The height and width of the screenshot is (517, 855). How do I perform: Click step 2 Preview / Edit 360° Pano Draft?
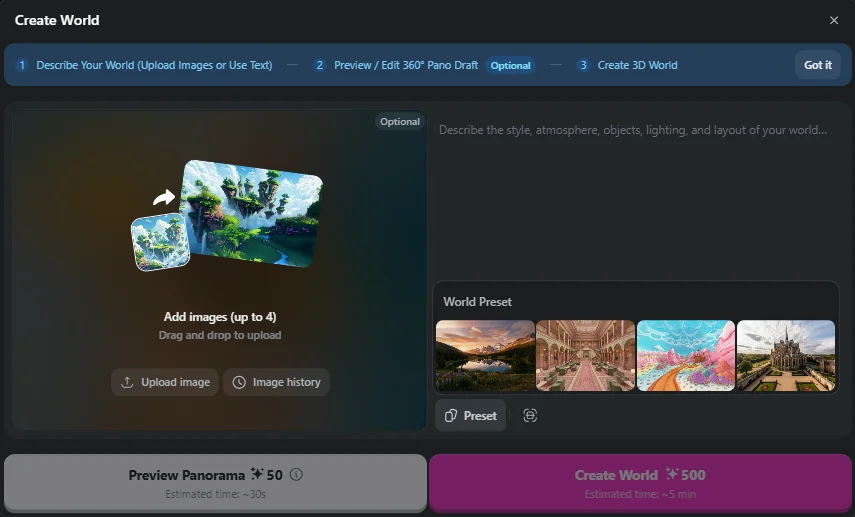[x=396, y=65]
